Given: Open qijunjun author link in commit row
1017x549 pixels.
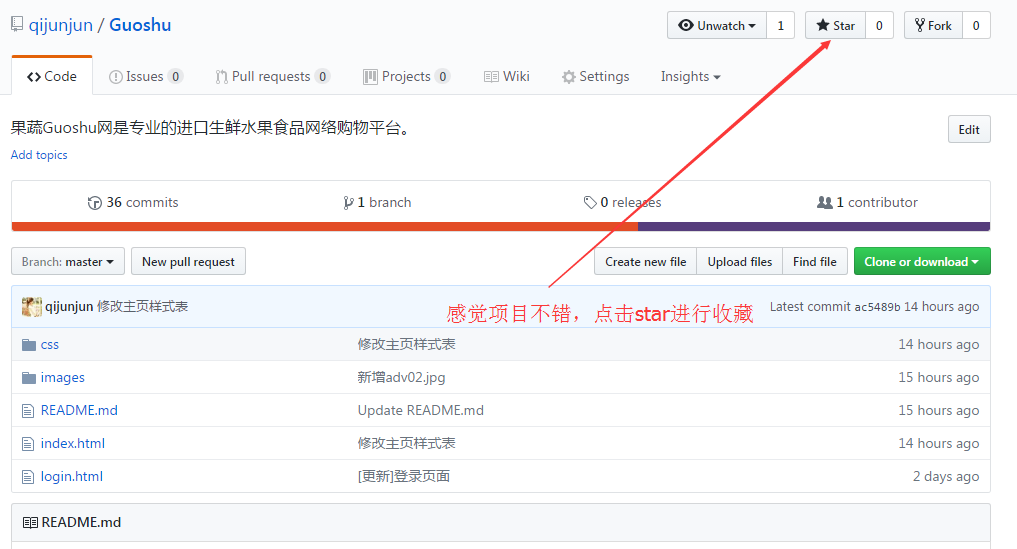Looking at the screenshot, I should click(69, 306).
